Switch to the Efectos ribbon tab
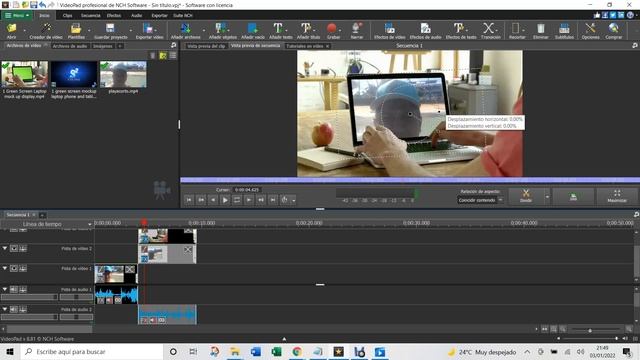 point(114,16)
